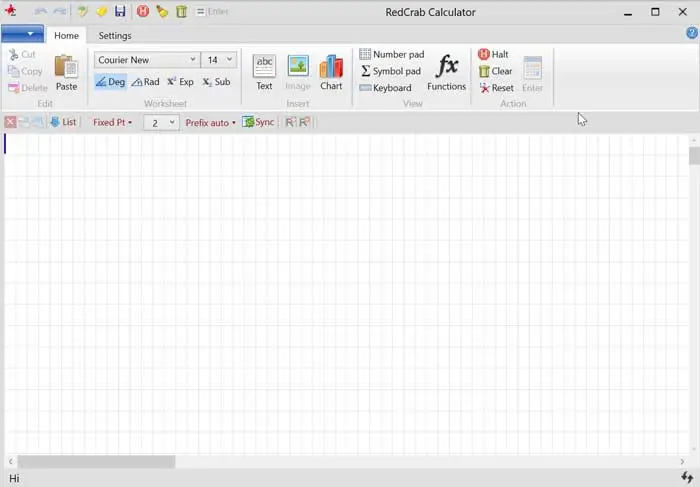Click the Clear action button

click(x=495, y=71)
